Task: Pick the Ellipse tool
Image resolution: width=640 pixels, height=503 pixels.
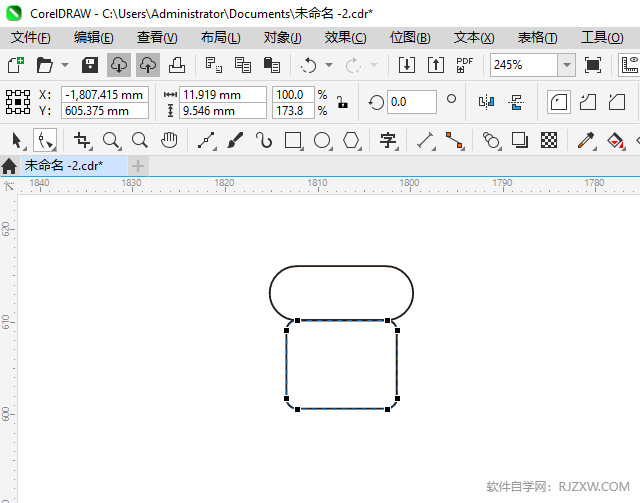Action: pos(323,141)
